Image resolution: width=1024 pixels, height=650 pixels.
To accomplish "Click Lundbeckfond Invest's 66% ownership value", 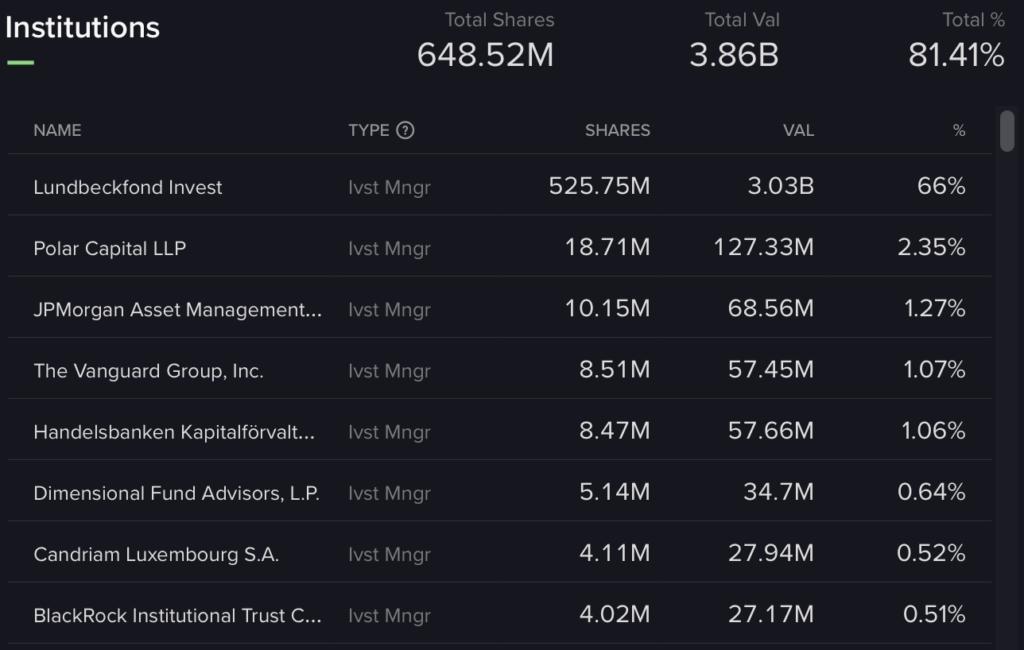I will pos(941,187).
